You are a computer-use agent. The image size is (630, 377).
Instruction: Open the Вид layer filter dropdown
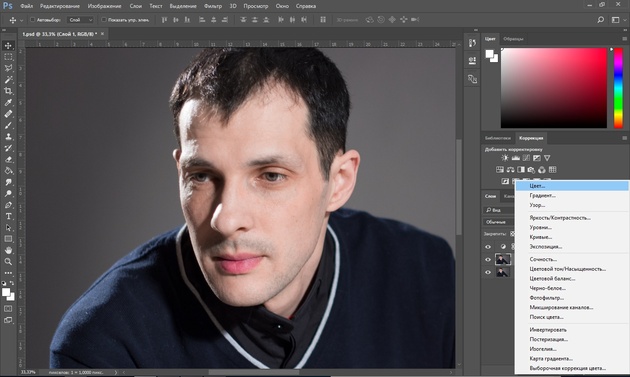click(x=499, y=210)
